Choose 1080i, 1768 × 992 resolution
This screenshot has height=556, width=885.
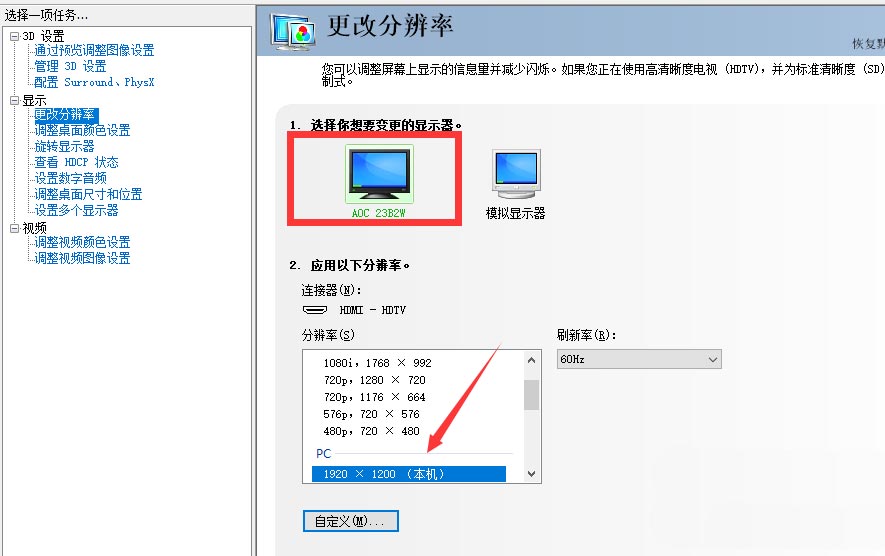pyautogui.click(x=378, y=363)
